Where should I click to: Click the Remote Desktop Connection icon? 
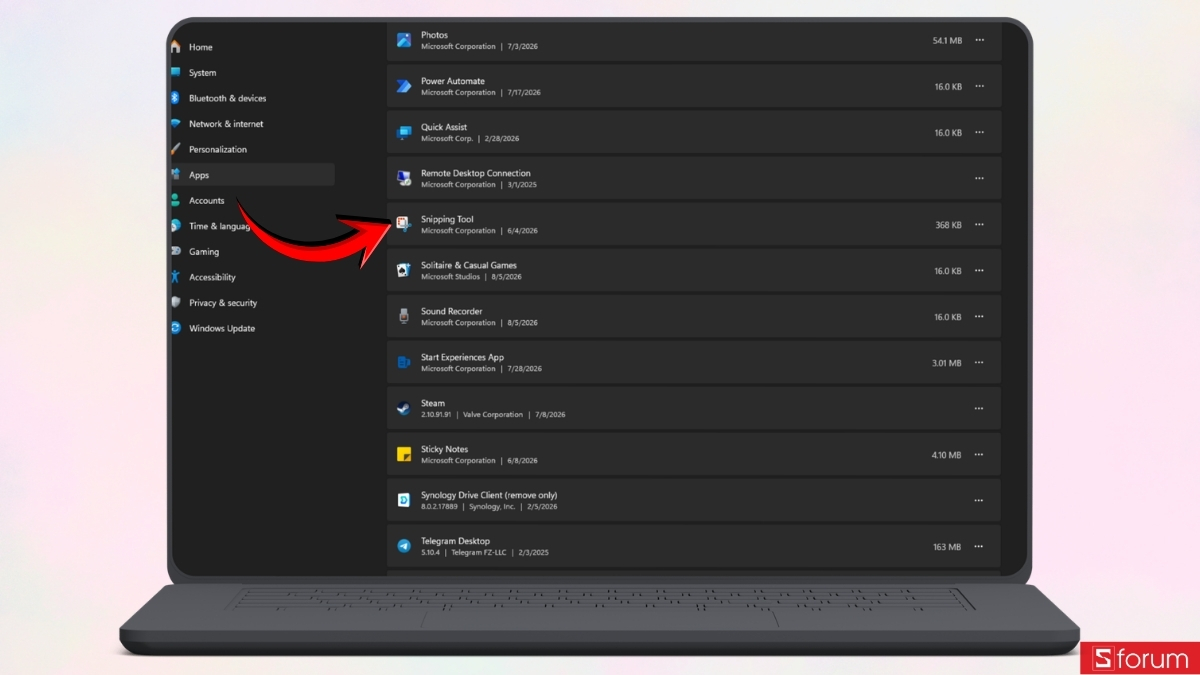pos(404,178)
